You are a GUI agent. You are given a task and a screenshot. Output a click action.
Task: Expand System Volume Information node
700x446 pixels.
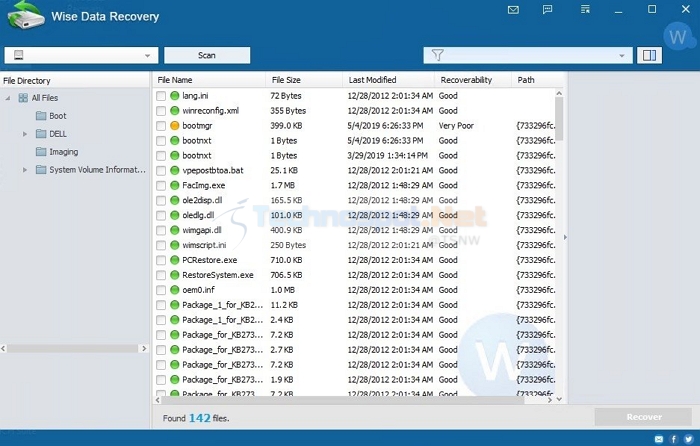[25, 170]
